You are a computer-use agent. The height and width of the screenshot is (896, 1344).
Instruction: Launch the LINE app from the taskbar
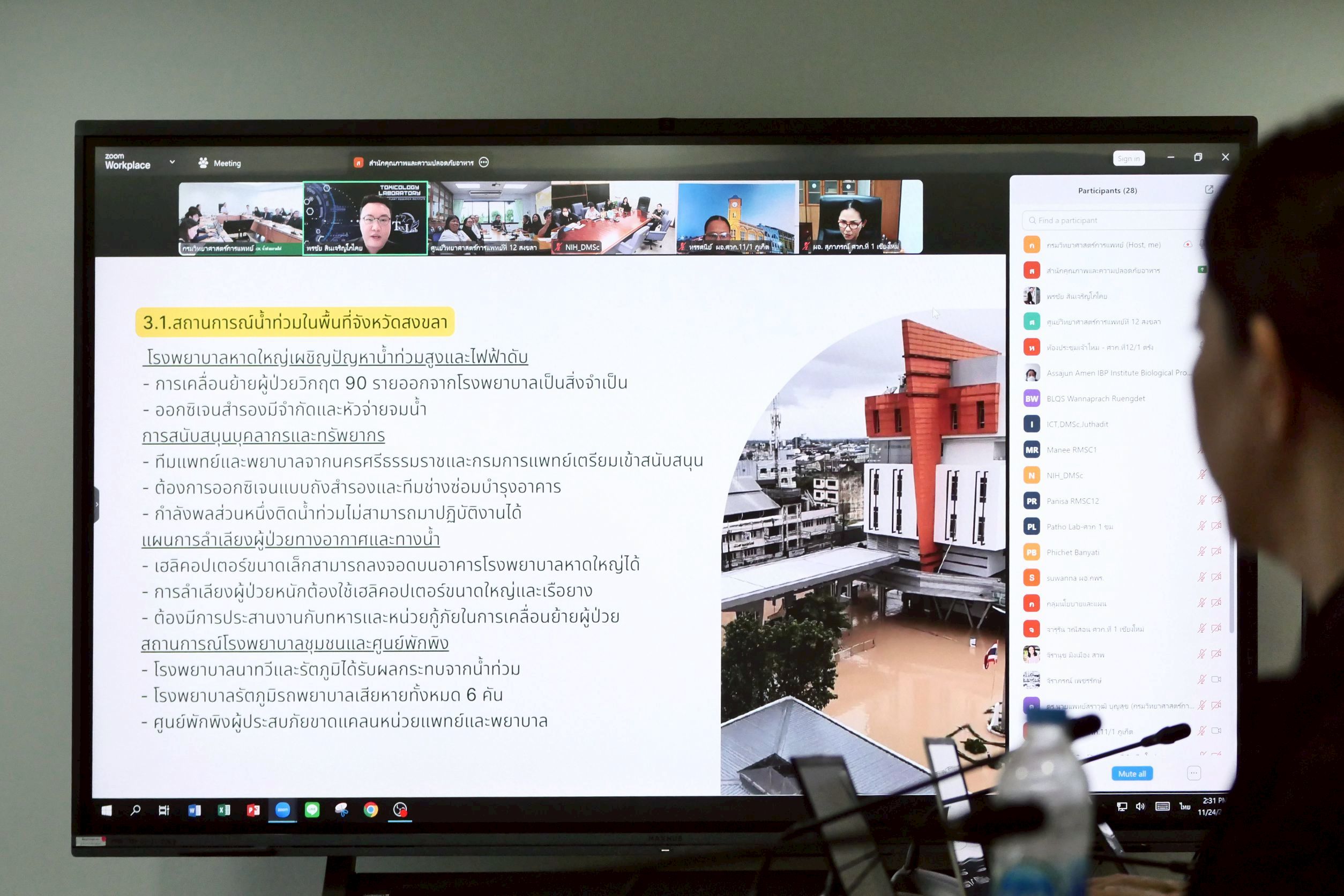[x=312, y=810]
